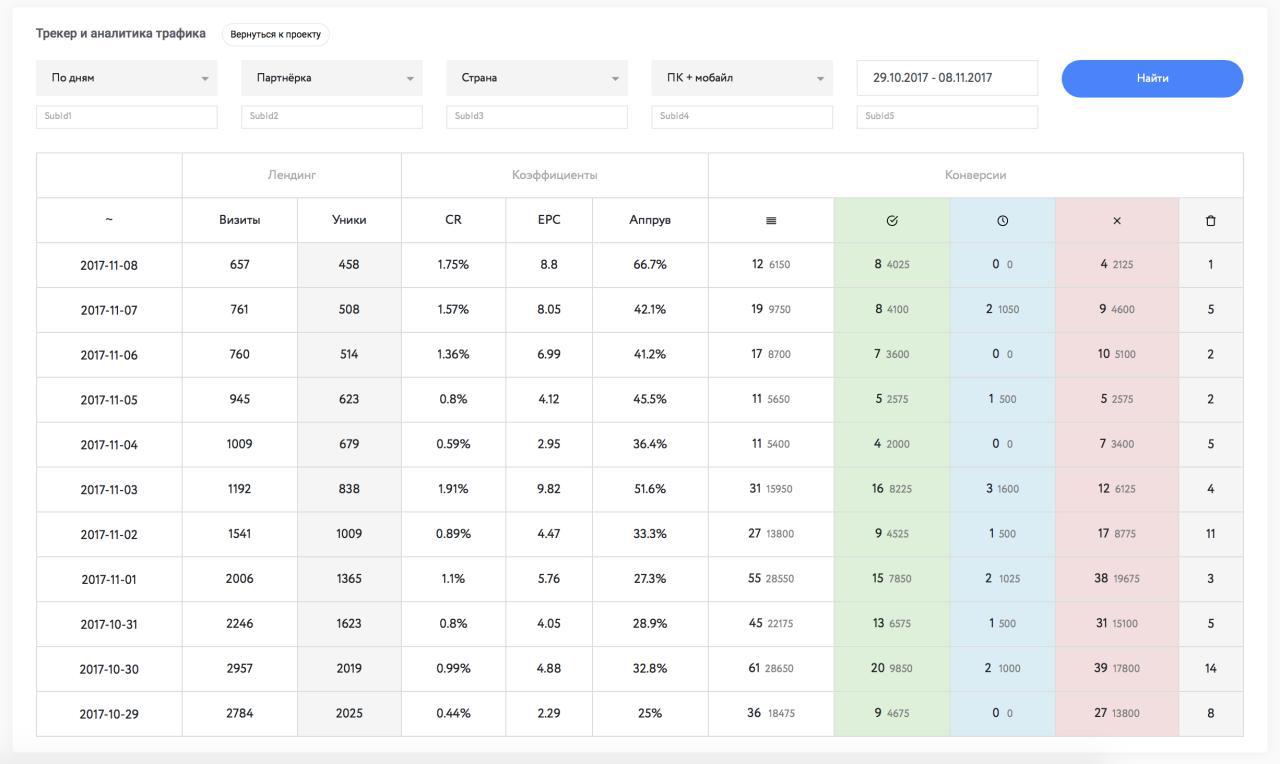The height and width of the screenshot is (764, 1280).
Task: Focus the SubId4 input field
Action: point(742,116)
